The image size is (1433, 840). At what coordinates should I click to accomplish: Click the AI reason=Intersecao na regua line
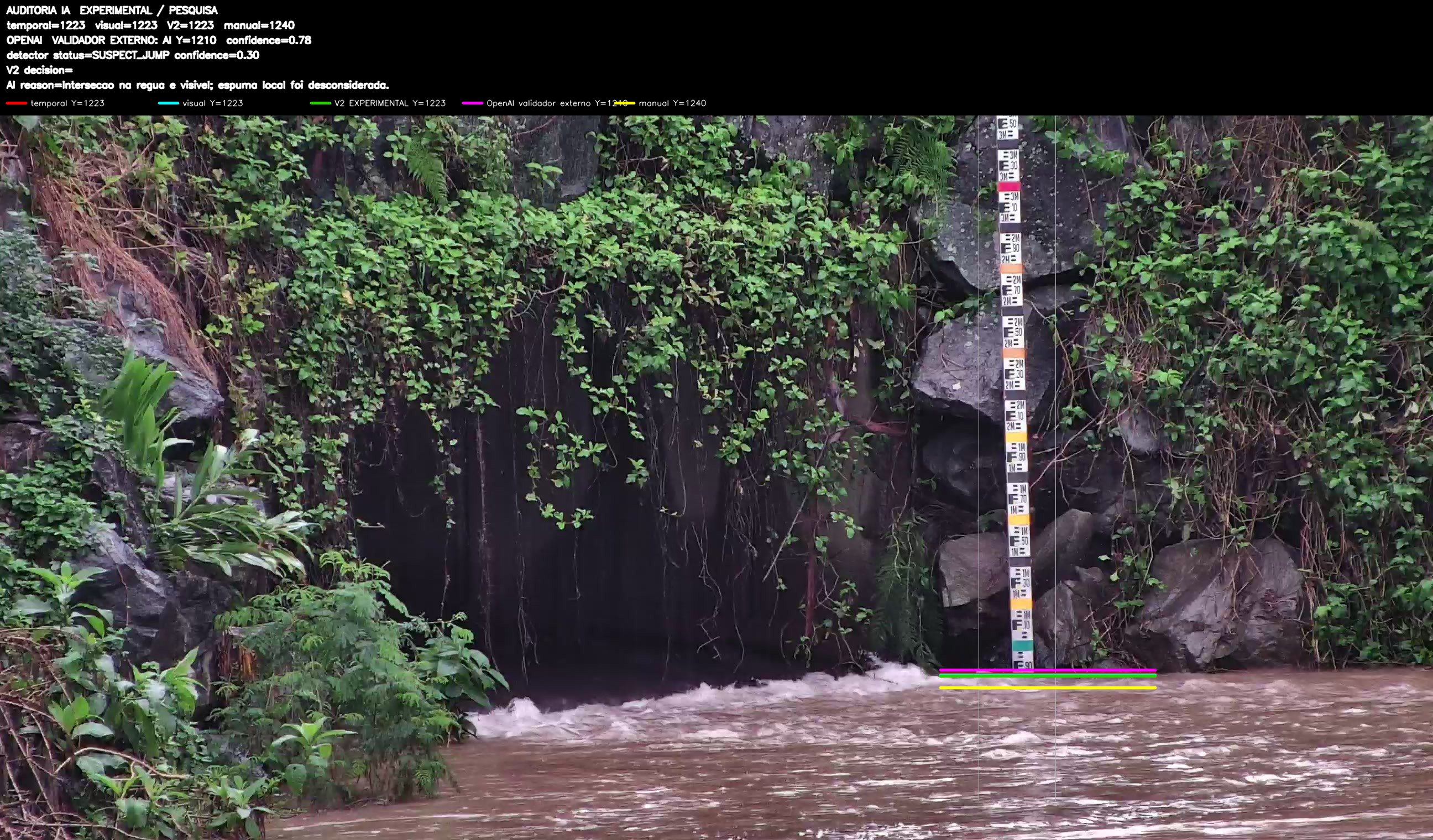[198, 85]
